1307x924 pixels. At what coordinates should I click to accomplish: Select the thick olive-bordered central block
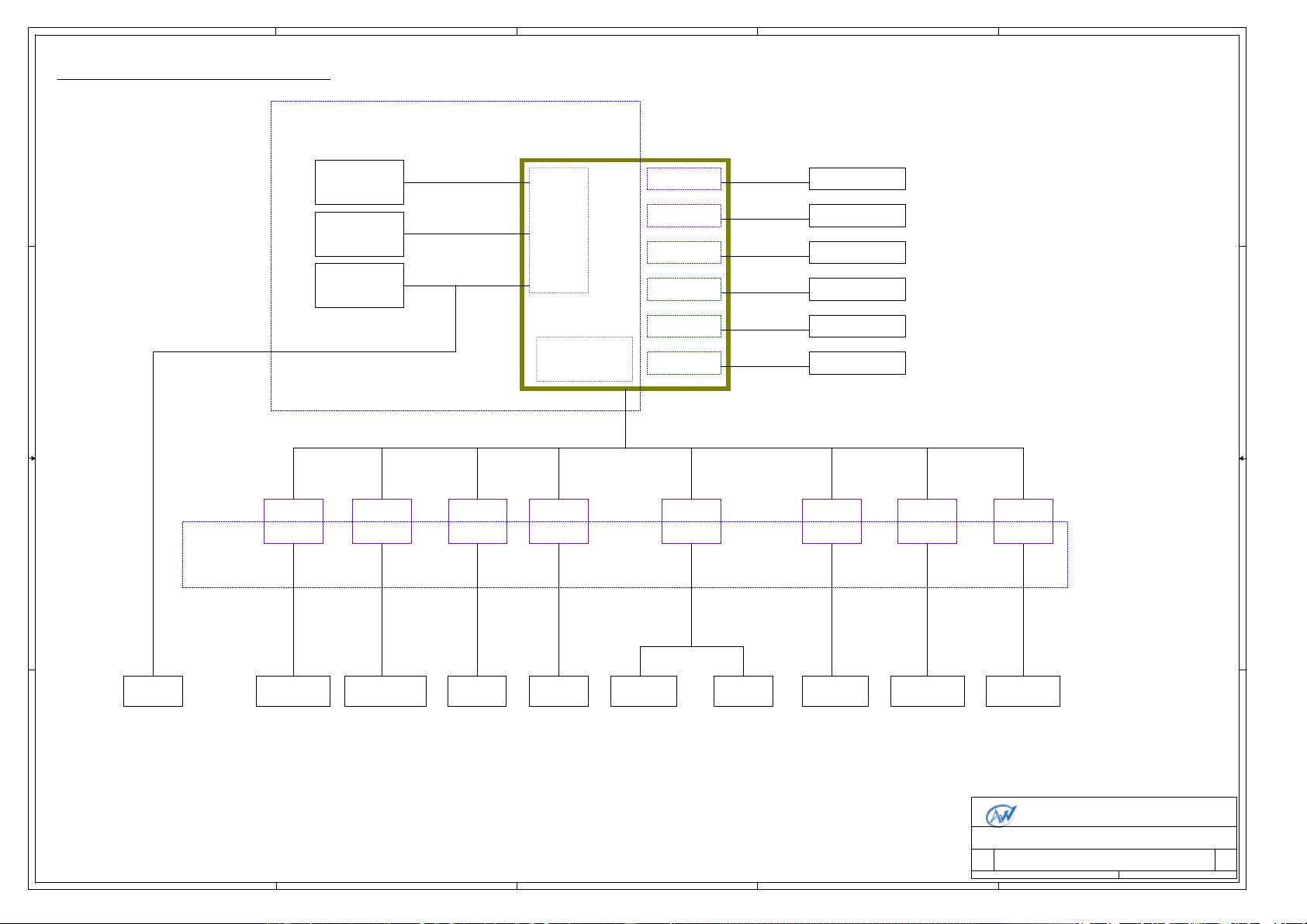(625, 274)
